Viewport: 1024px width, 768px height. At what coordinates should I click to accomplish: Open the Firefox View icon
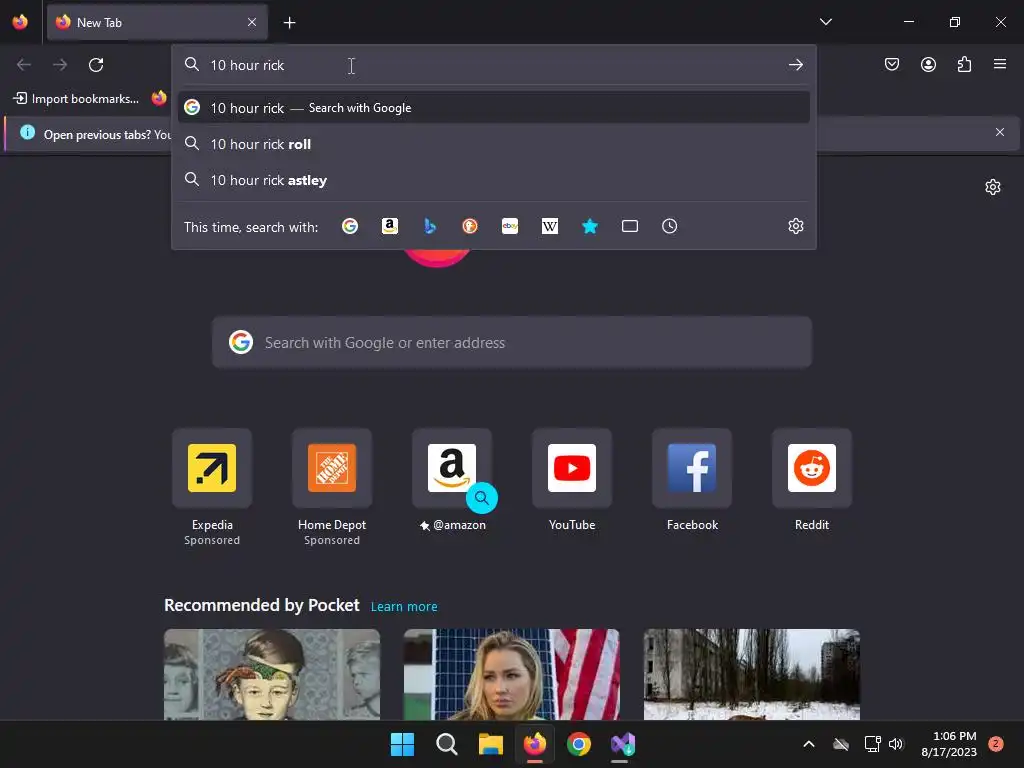(20, 22)
